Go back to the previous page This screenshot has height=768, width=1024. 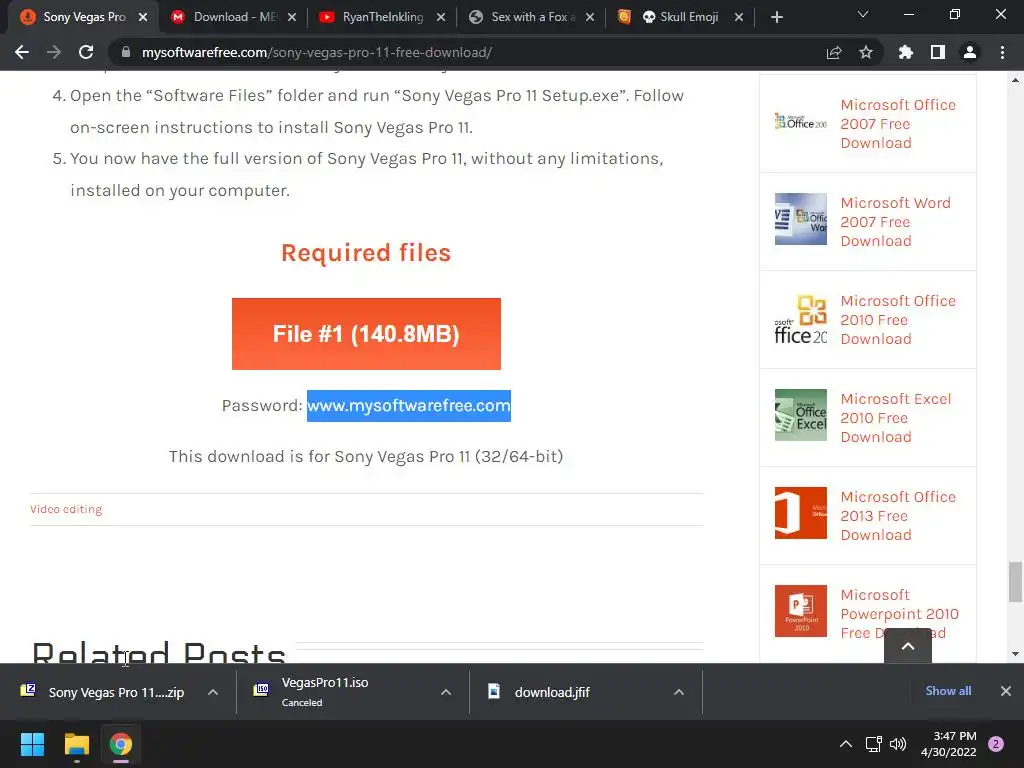pyautogui.click(x=22, y=52)
